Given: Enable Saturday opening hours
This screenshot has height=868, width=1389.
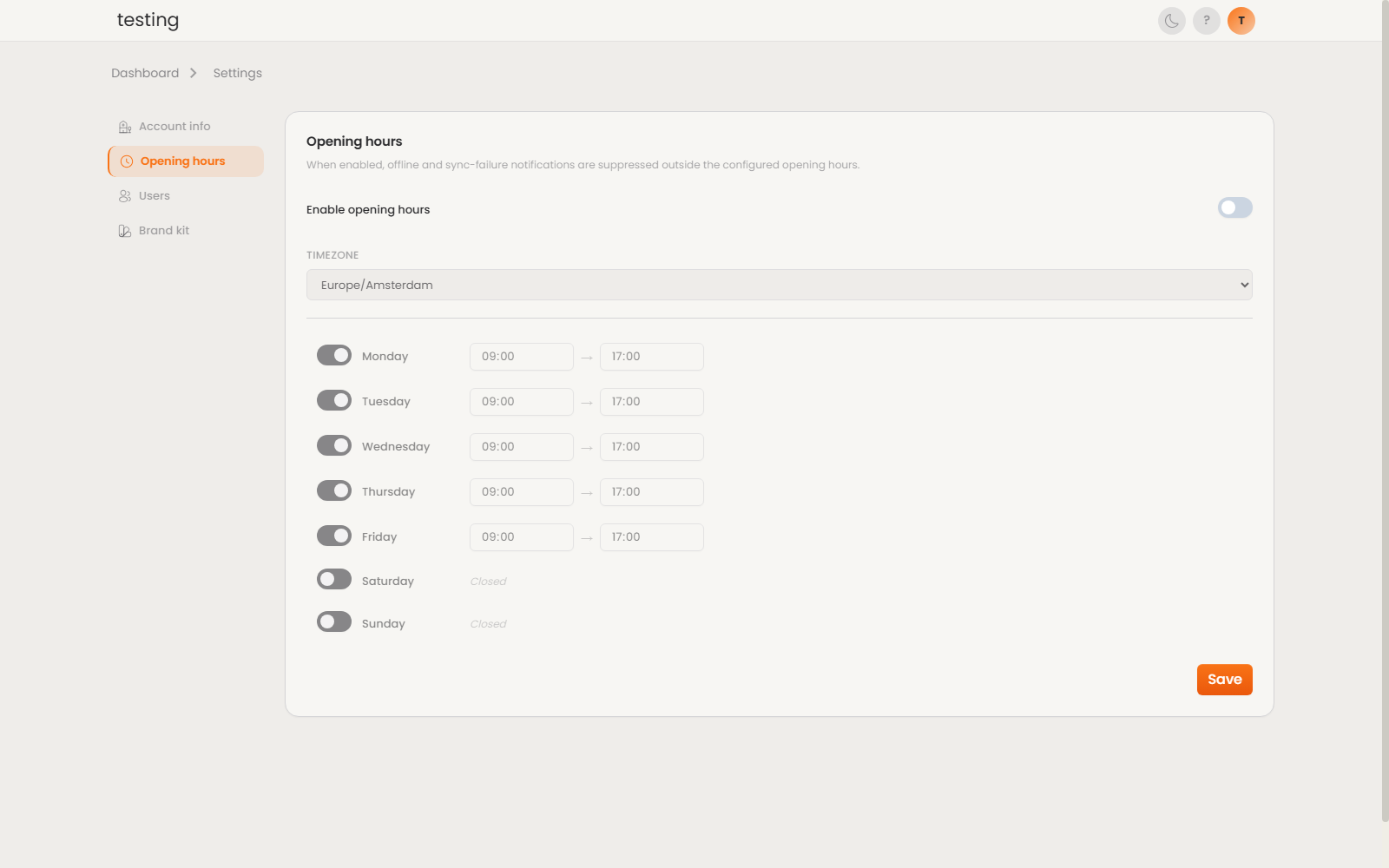Looking at the screenshot, I should coord(334,579).
